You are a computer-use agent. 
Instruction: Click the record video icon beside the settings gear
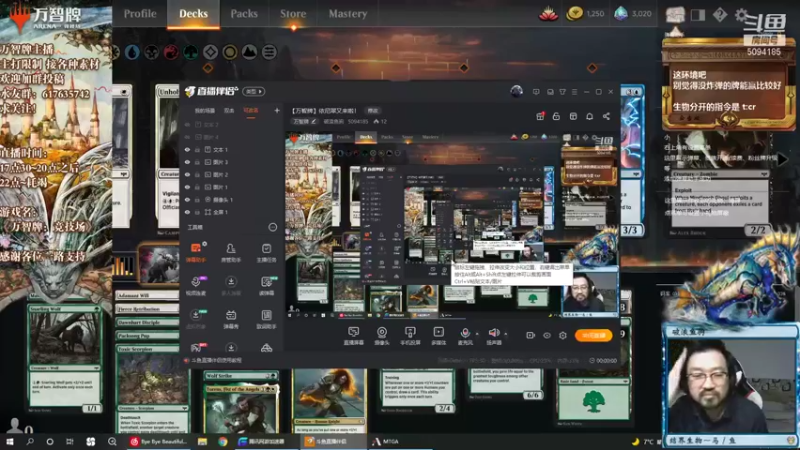click(x=531, y=335)
